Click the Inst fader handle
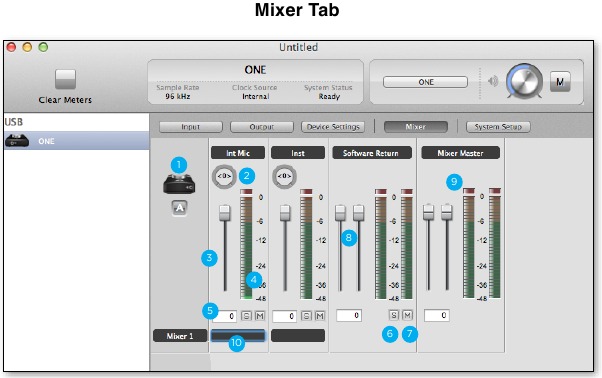 coord(285,213)
